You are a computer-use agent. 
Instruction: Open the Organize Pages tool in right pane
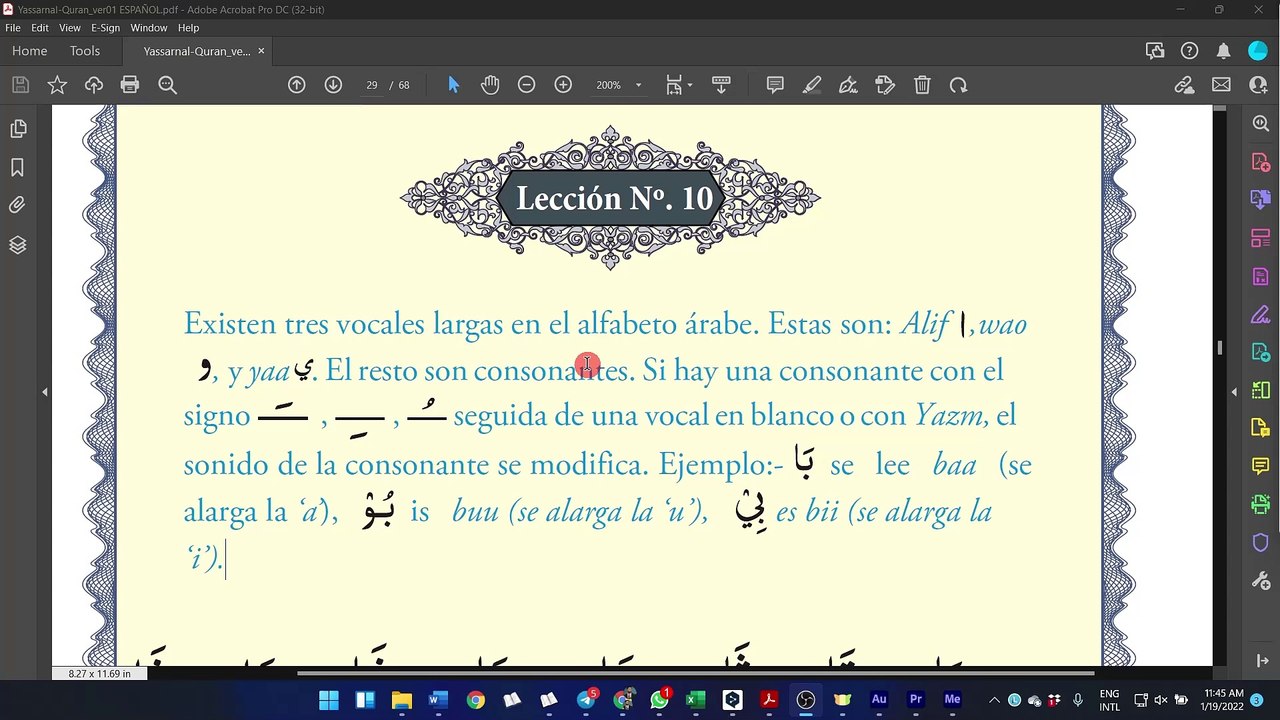pyautogui.click(x=1260, y=238)
